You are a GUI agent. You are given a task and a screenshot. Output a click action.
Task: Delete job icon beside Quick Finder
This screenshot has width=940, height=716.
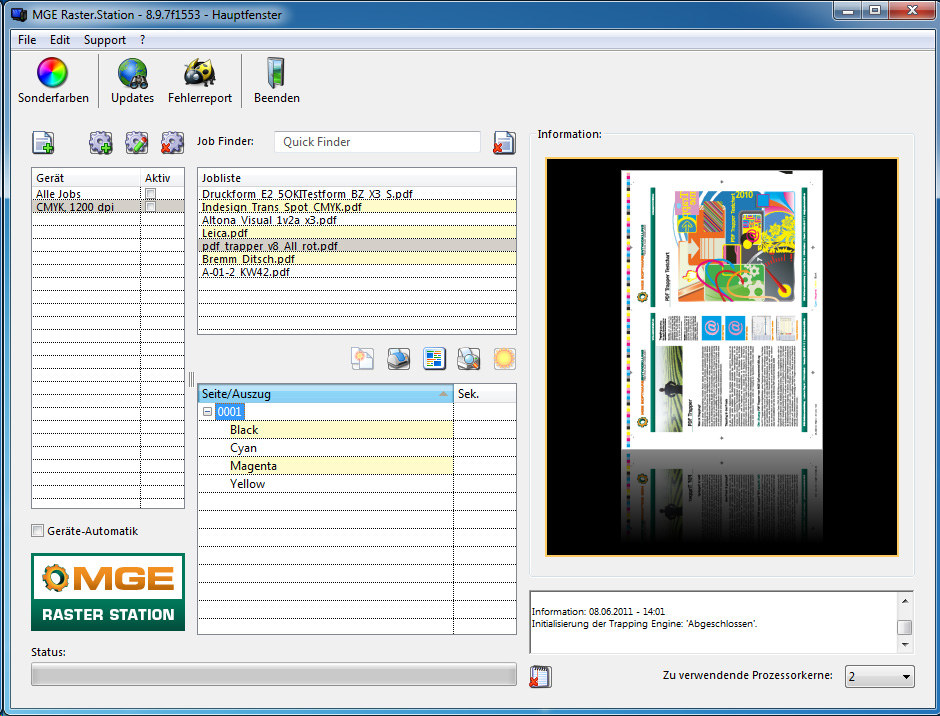[x=504, y=143]
